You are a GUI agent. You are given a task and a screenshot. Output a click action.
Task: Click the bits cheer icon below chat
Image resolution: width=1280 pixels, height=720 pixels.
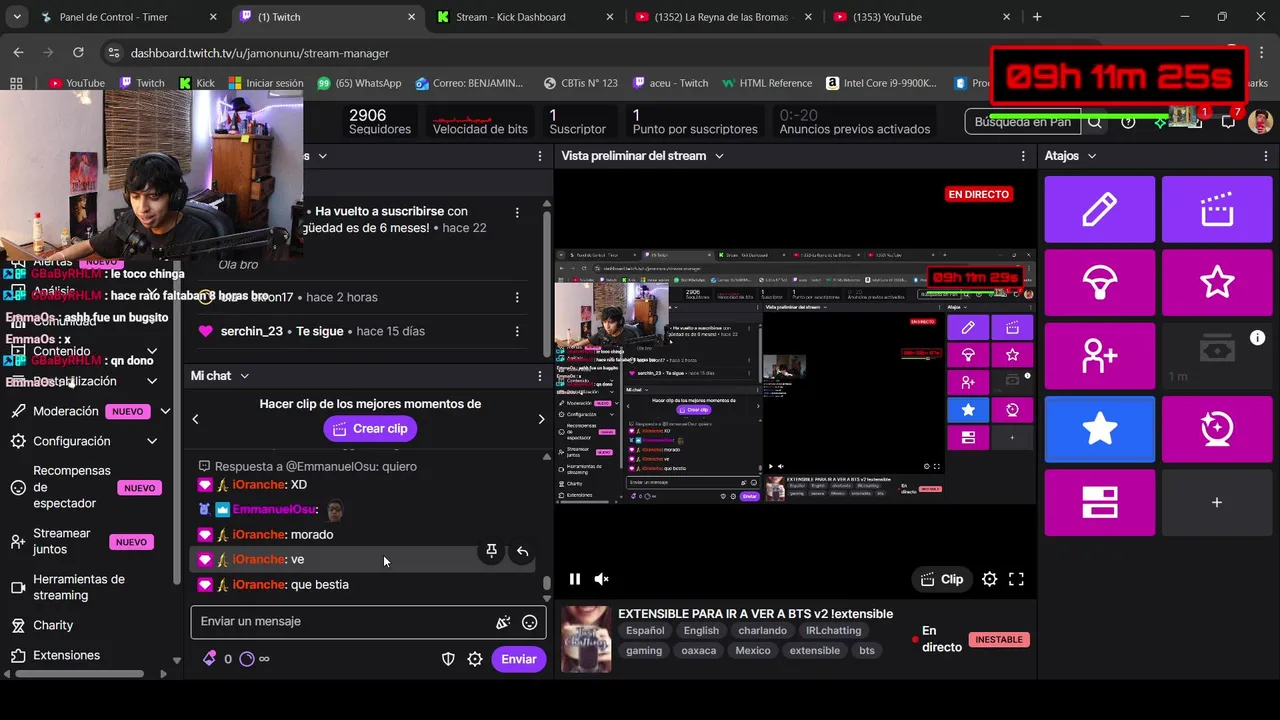click(210, 659)
